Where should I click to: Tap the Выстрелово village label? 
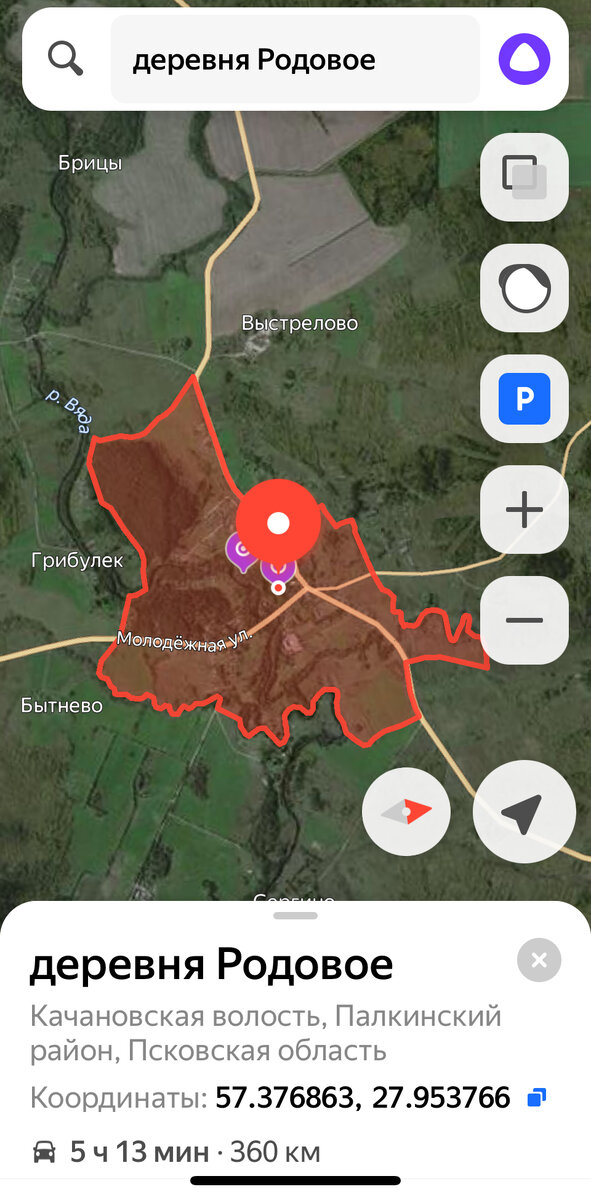[300, 323]
